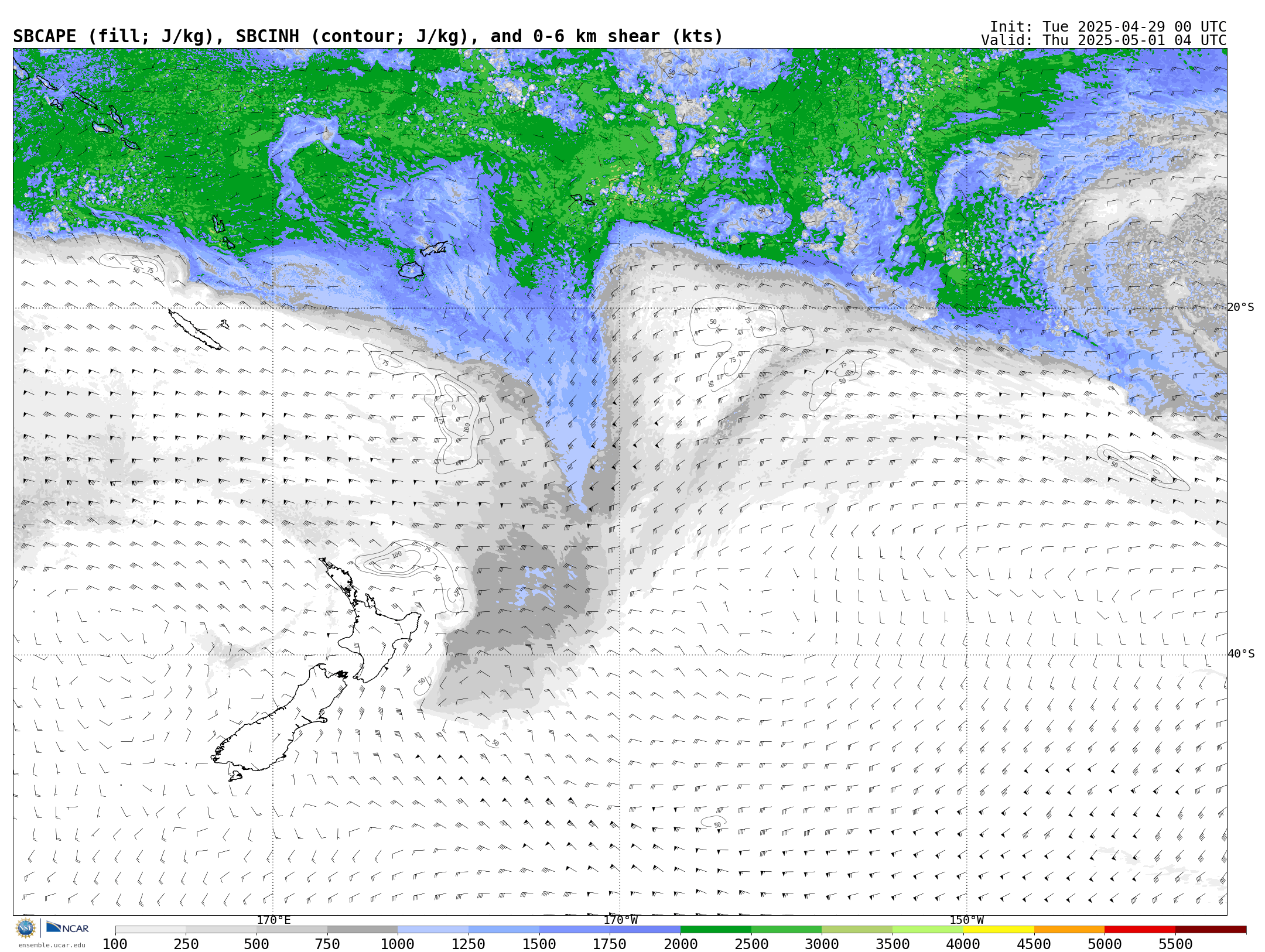Click the colorbar label 250
1265x952 pixels.
coord(186,944)
